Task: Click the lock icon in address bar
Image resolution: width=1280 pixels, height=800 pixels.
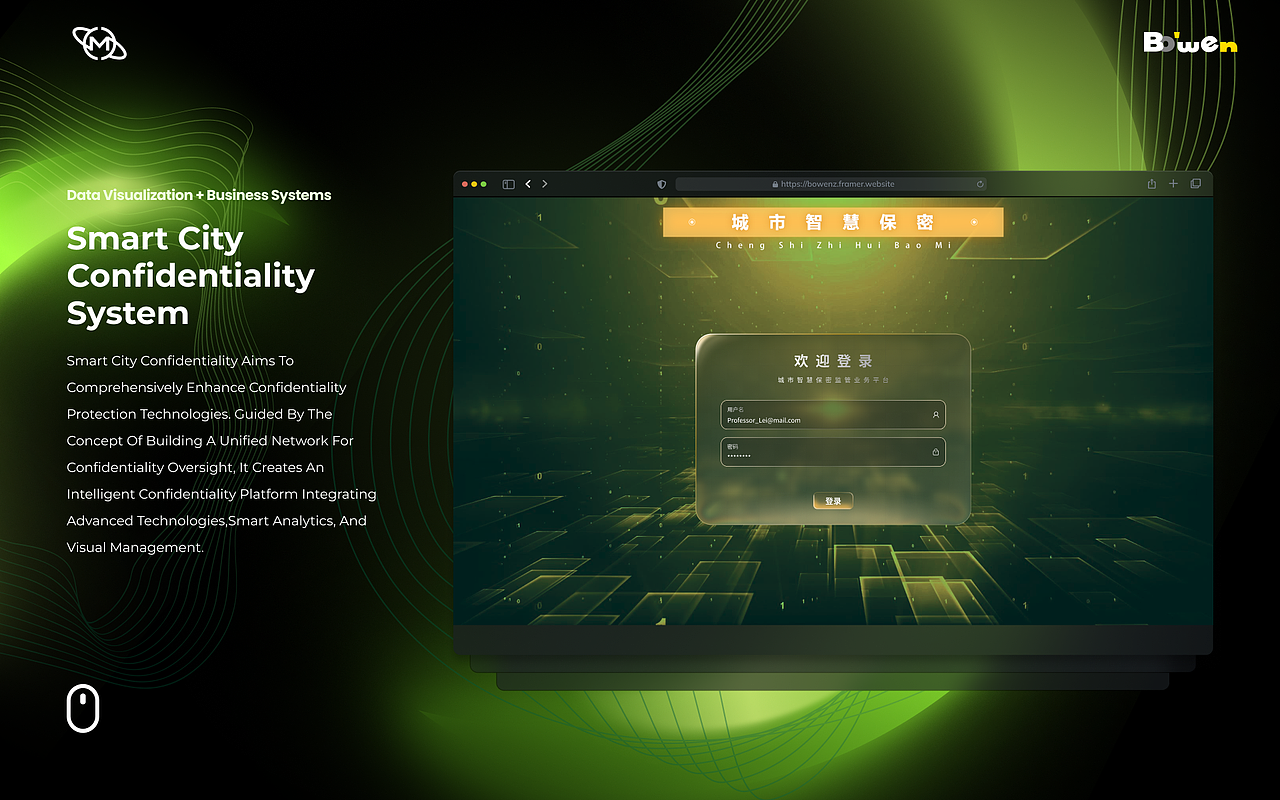Action: coord(775,184)
